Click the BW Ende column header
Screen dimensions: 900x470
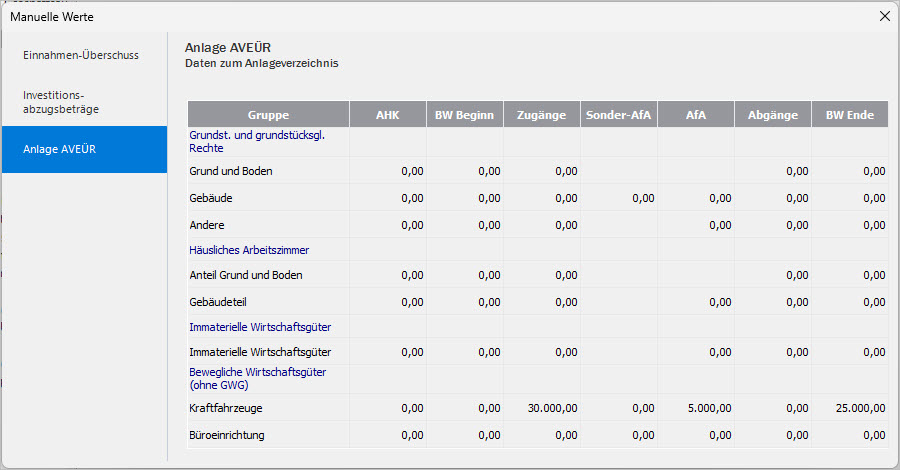point(849,115)
